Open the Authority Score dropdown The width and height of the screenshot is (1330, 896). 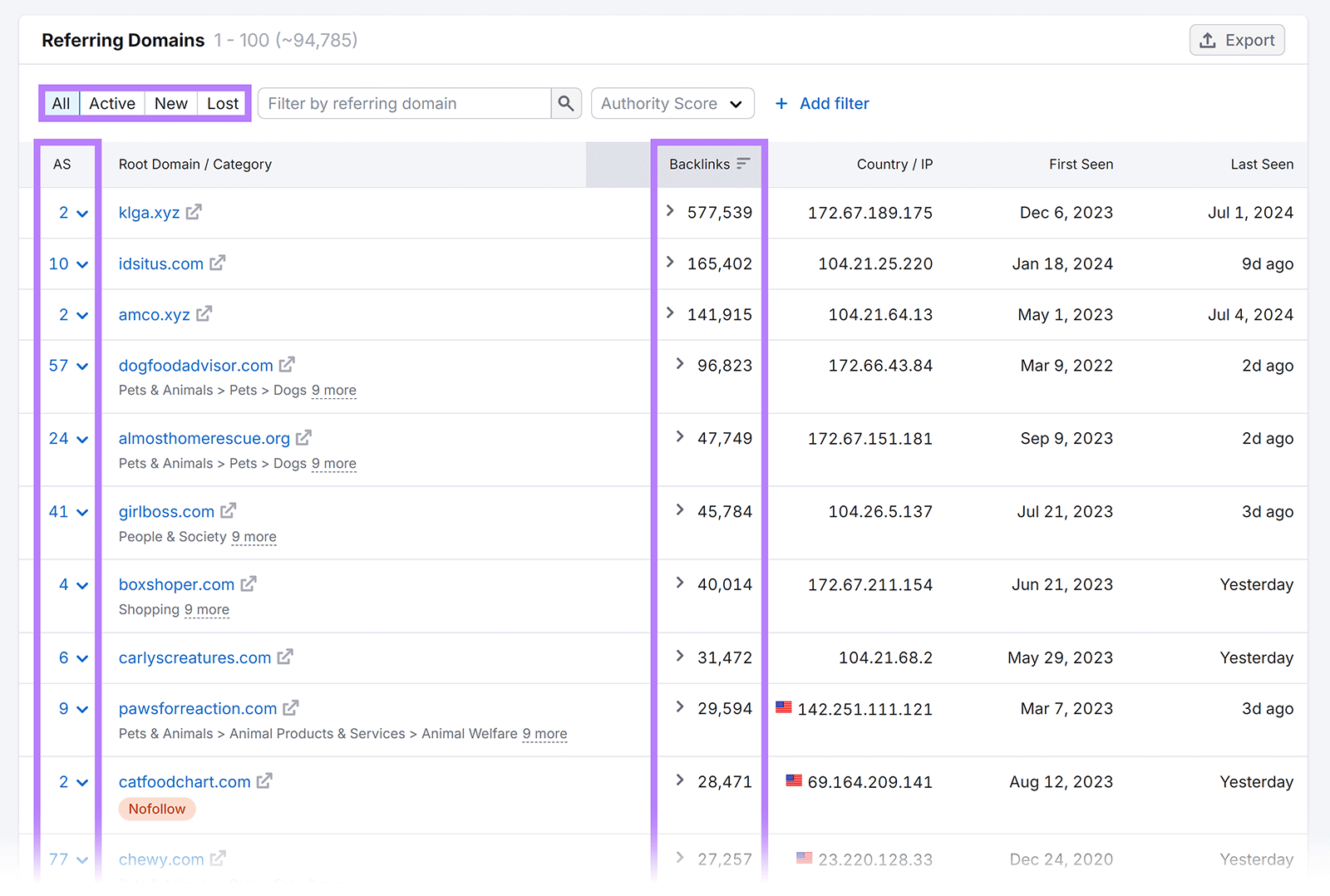[672, 103]
